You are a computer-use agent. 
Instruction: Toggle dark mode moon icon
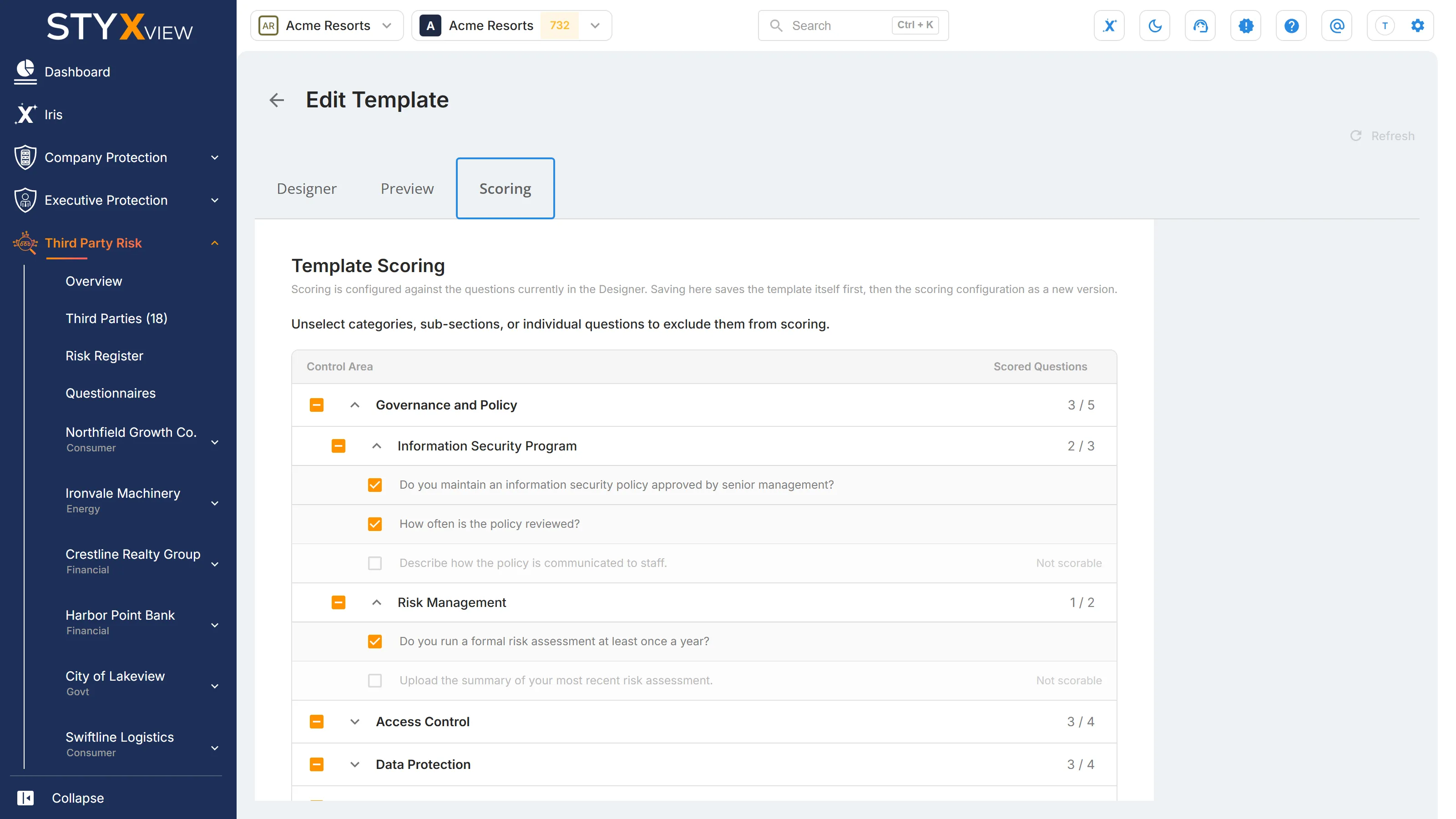coord(1155,25)
